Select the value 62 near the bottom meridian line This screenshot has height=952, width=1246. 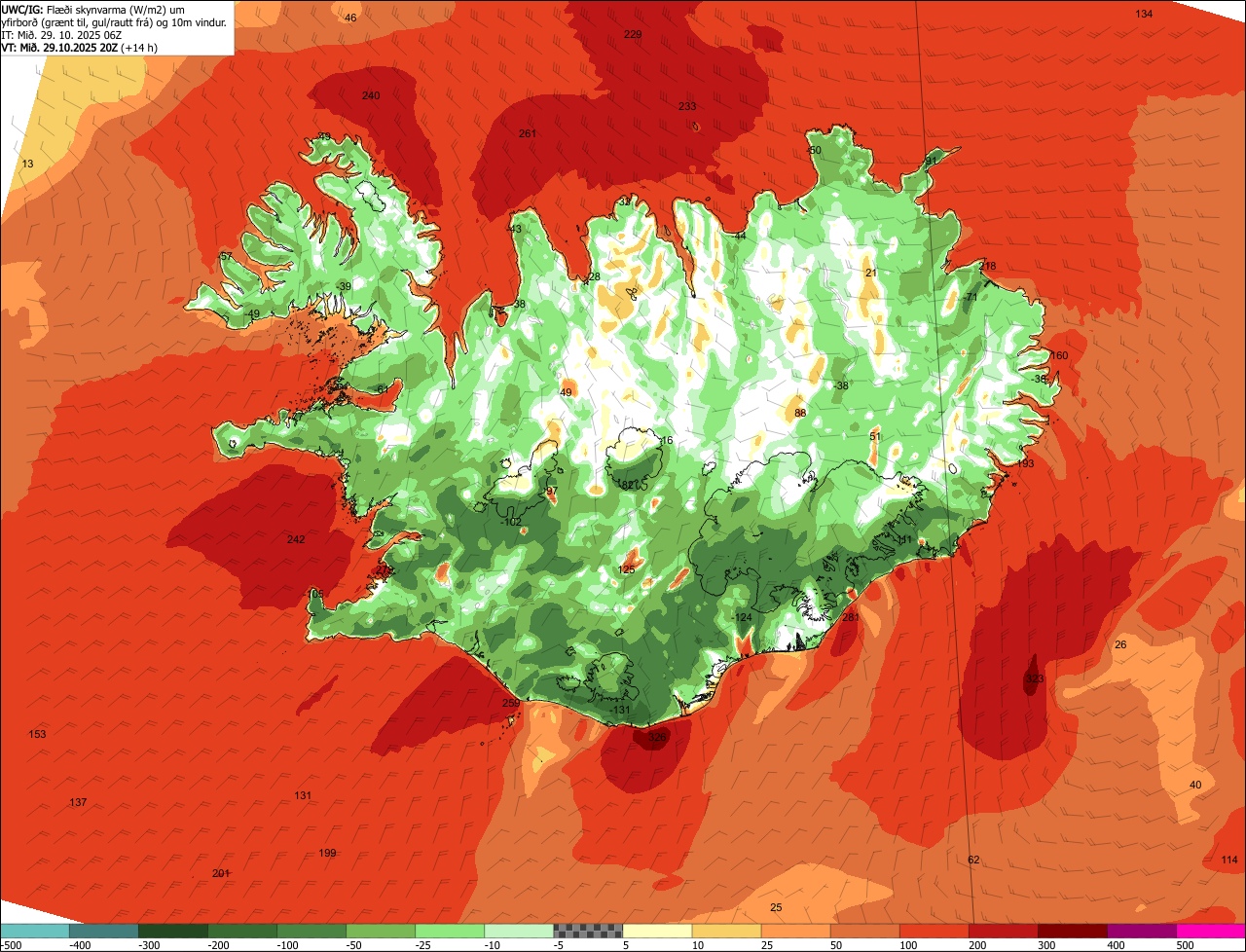click(973, 860)
